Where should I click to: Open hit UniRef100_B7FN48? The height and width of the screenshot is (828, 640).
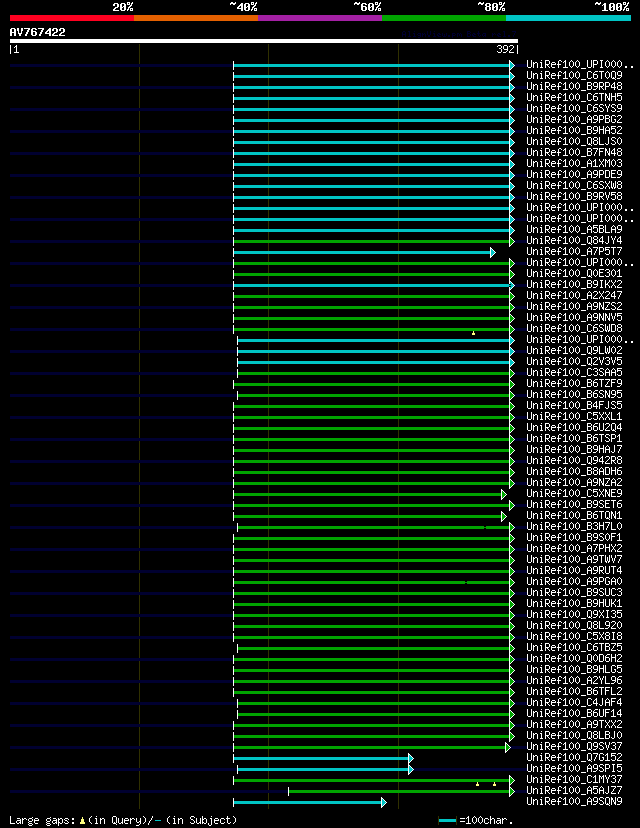[574, 153]
